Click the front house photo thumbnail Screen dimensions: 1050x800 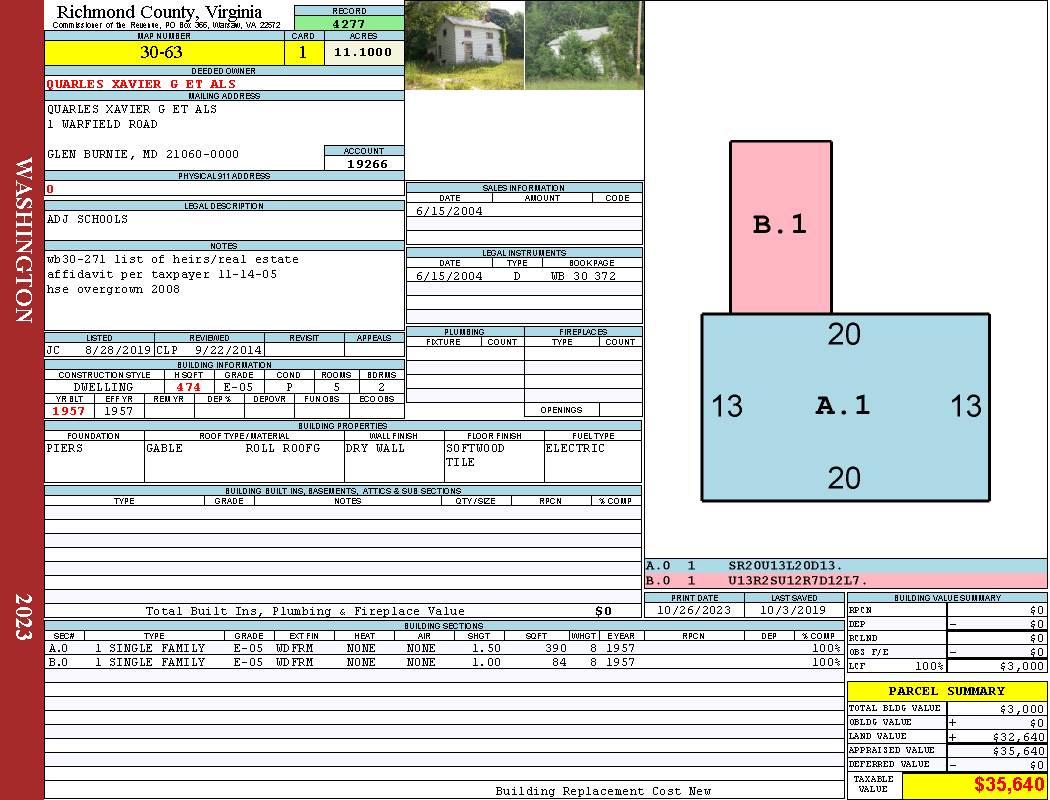[465, 46]
